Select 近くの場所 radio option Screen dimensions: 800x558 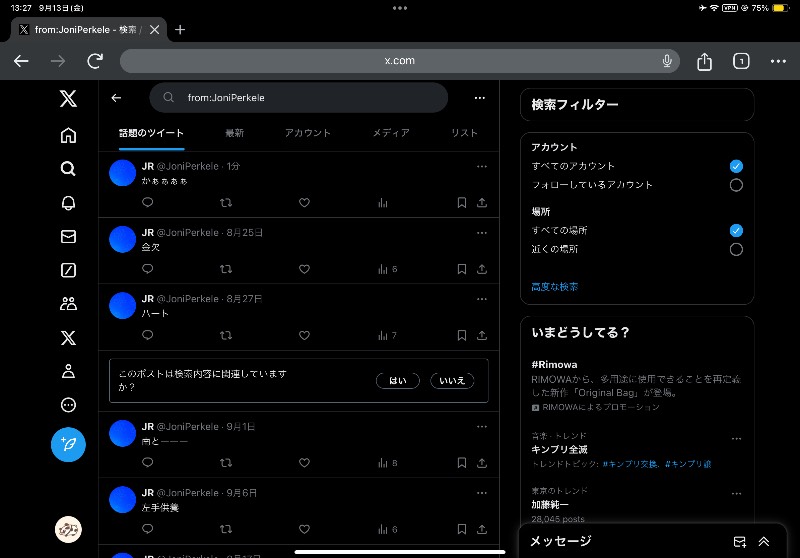(736, 249)
